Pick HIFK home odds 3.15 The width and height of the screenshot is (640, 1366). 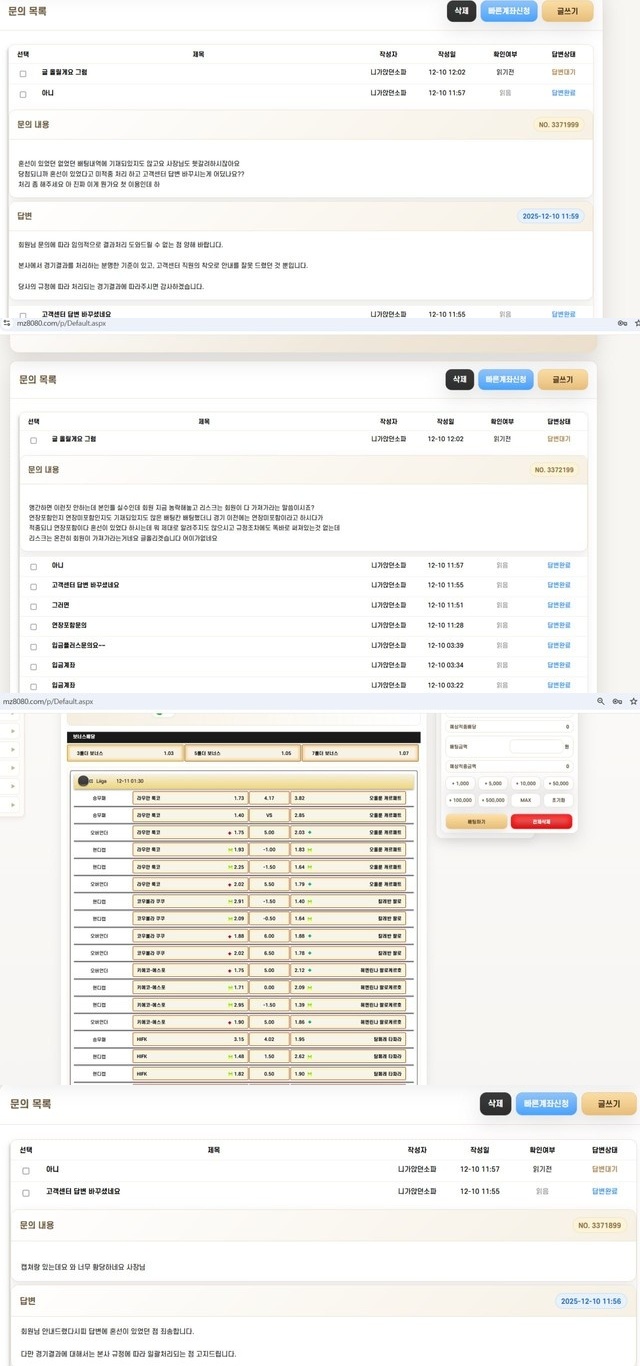191,1039
